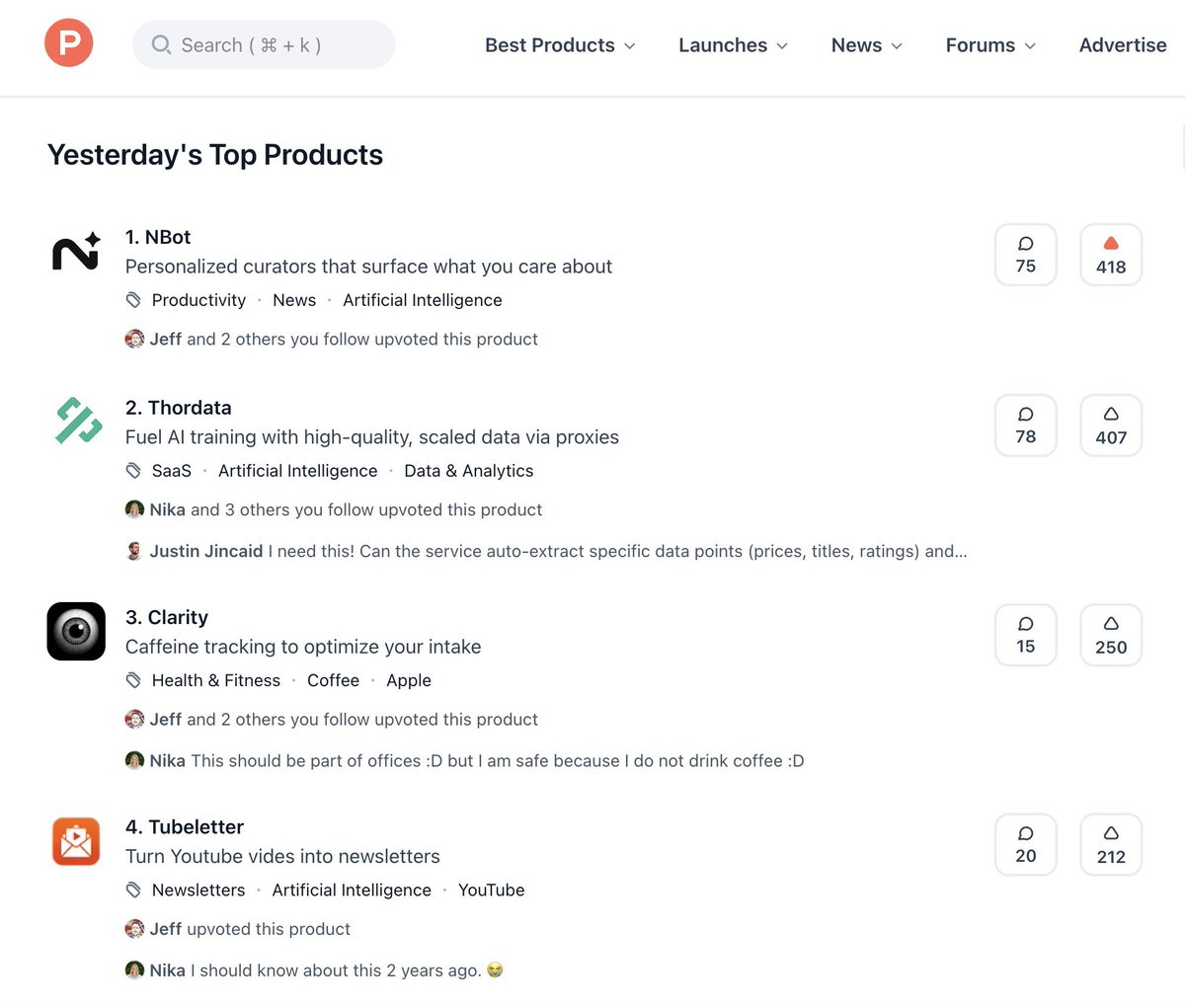Viewport: 1185px width, 1008px height.
Task: Upvote Clarity with 250 votes
Action: tap(1111, 635)
